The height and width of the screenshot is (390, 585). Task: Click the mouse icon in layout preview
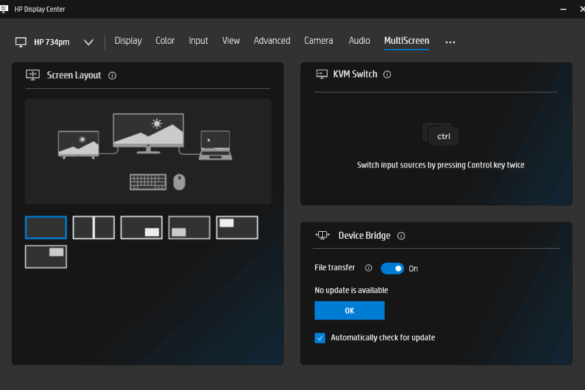(x=179, y=182)
